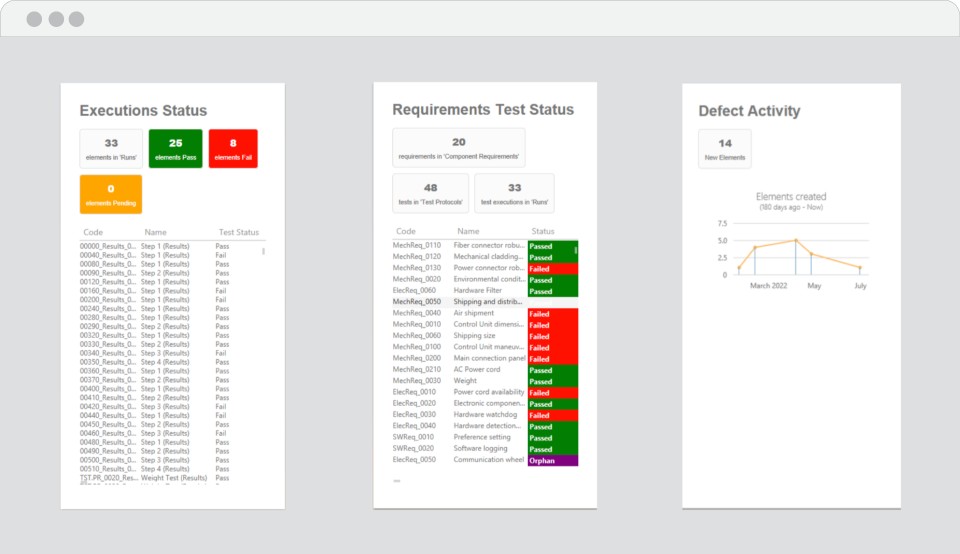Open the MechReq_0010 Control Unit dimensi... row

(x=485, y=324)
